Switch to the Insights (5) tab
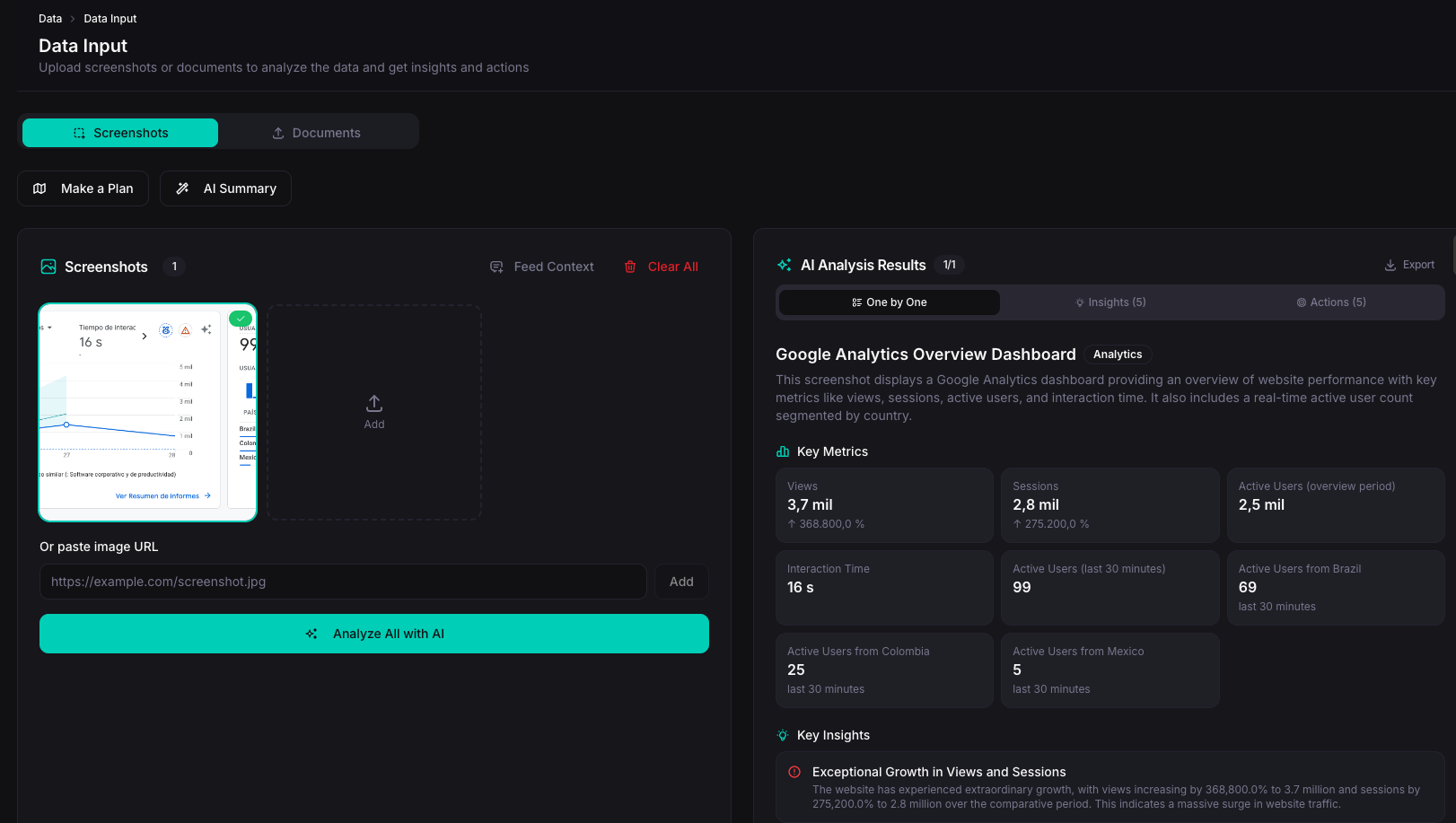1456x823 pixels. [x=1110, y=302]
